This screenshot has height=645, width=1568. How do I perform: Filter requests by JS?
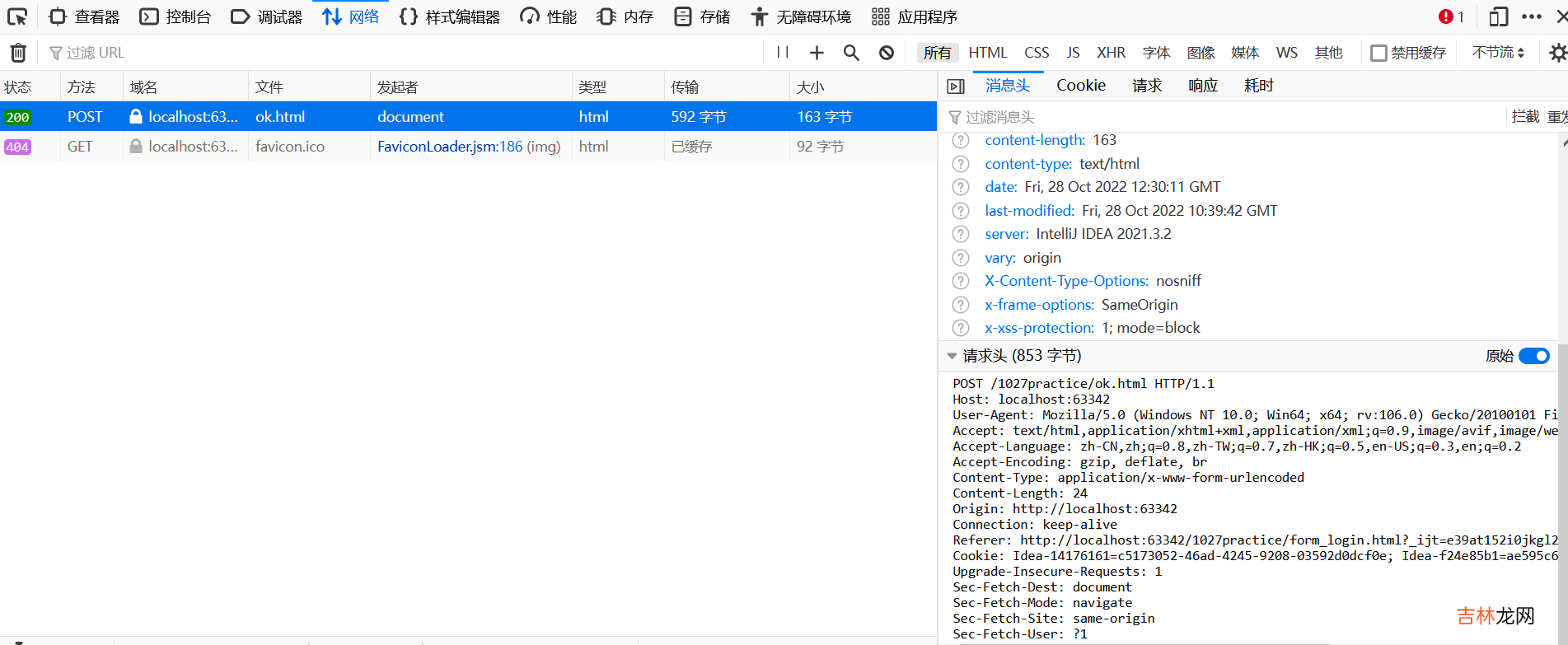(1073, 53)
